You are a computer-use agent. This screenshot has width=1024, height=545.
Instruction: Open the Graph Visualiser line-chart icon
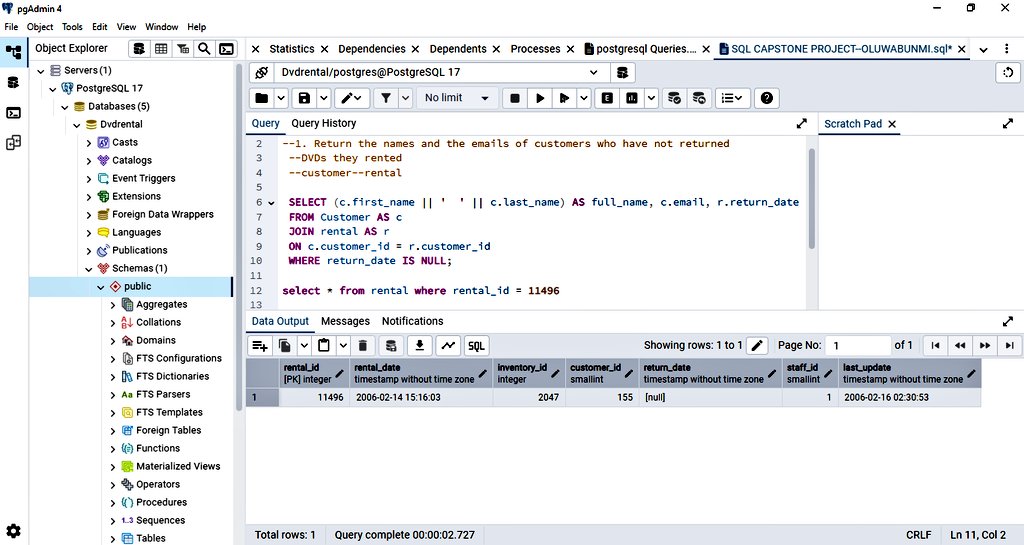(448, 346)
